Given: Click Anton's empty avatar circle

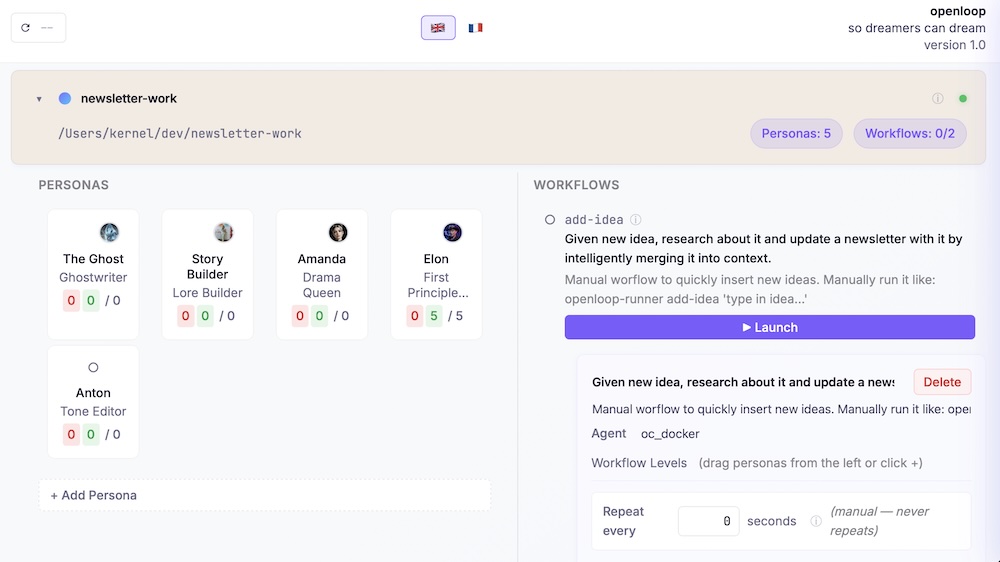Looking at the screenshot, I should coord(93,367).
